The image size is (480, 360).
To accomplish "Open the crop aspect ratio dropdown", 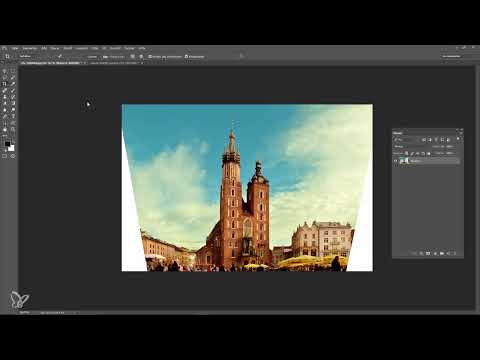I will tap(34, 56).
